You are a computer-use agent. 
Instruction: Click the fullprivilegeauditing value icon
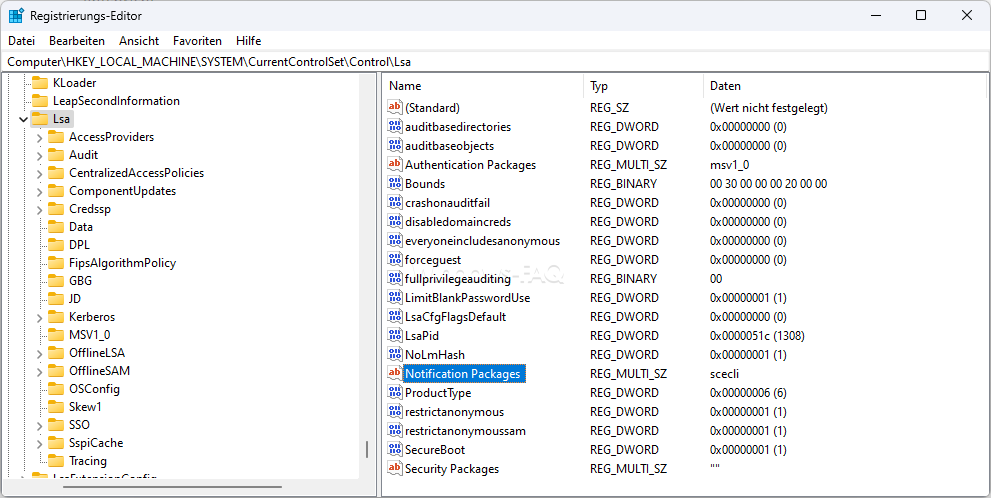click(x=395, y=278)
